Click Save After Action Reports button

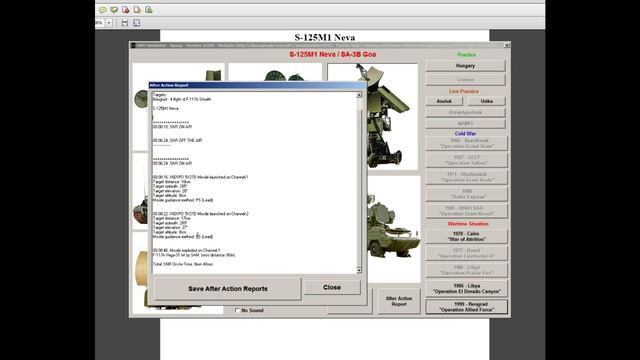click(228, 289)
